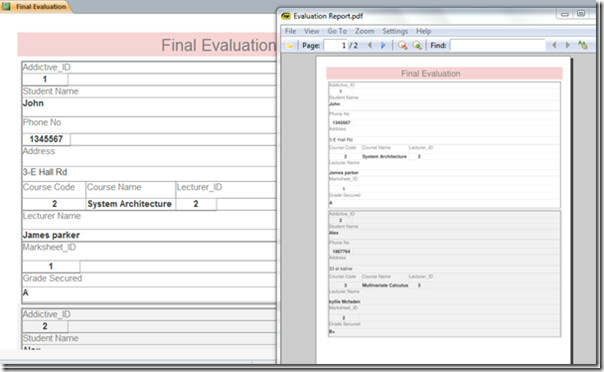604x372 pixels.
Task: Click the 'Course Name' label in Access report
Action: point(114,187)
